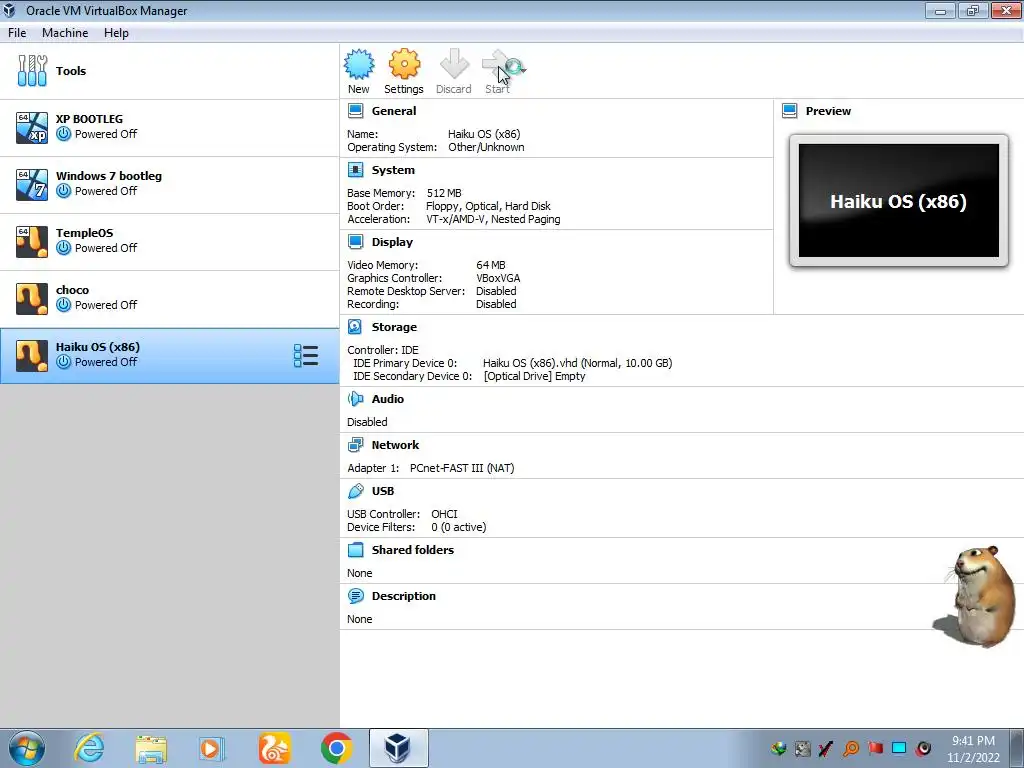Click the '[Optical Drive] Empty' entry

tap(534, 376)
